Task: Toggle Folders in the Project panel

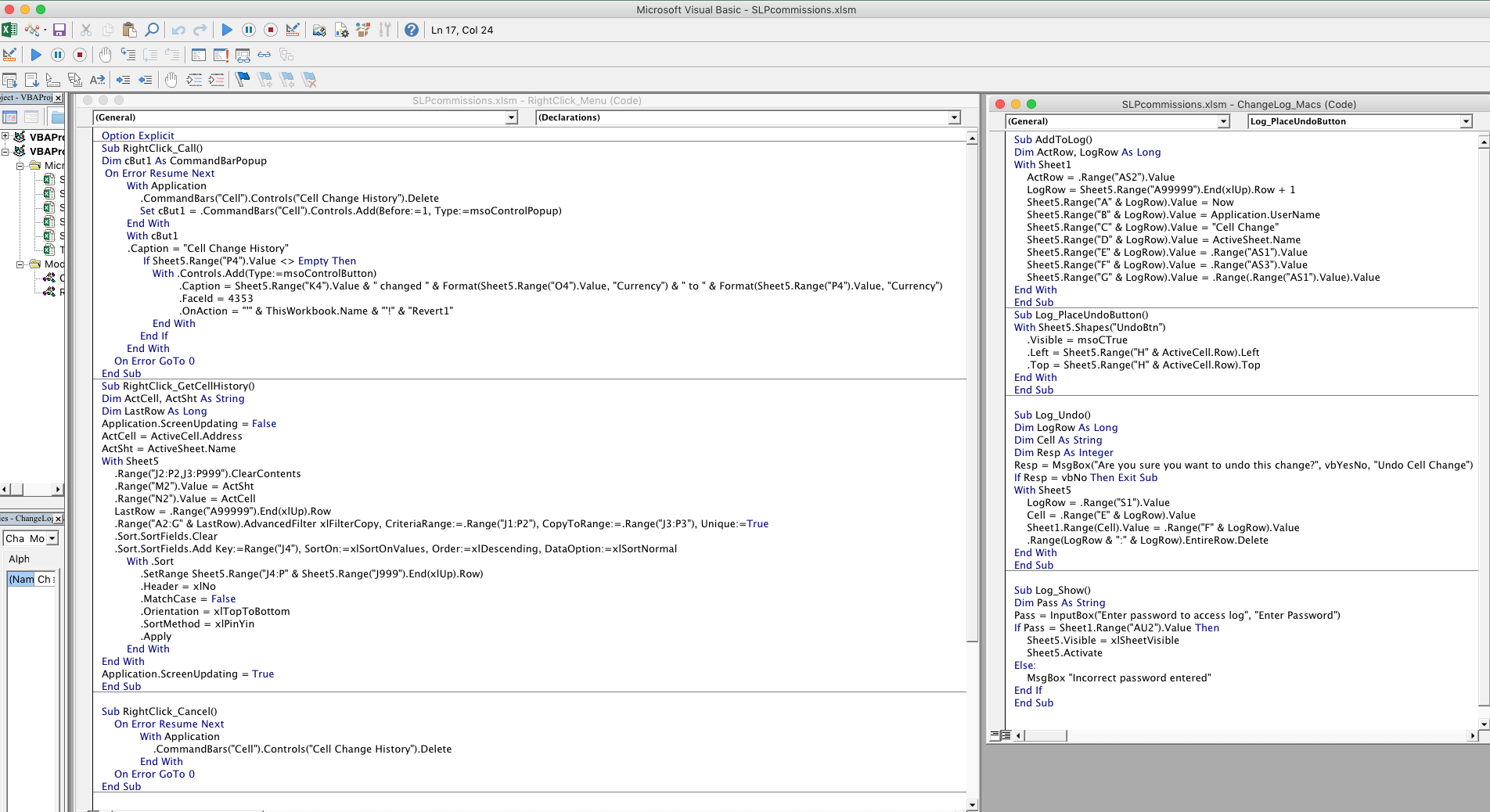Action: click(x=56, y=117)
